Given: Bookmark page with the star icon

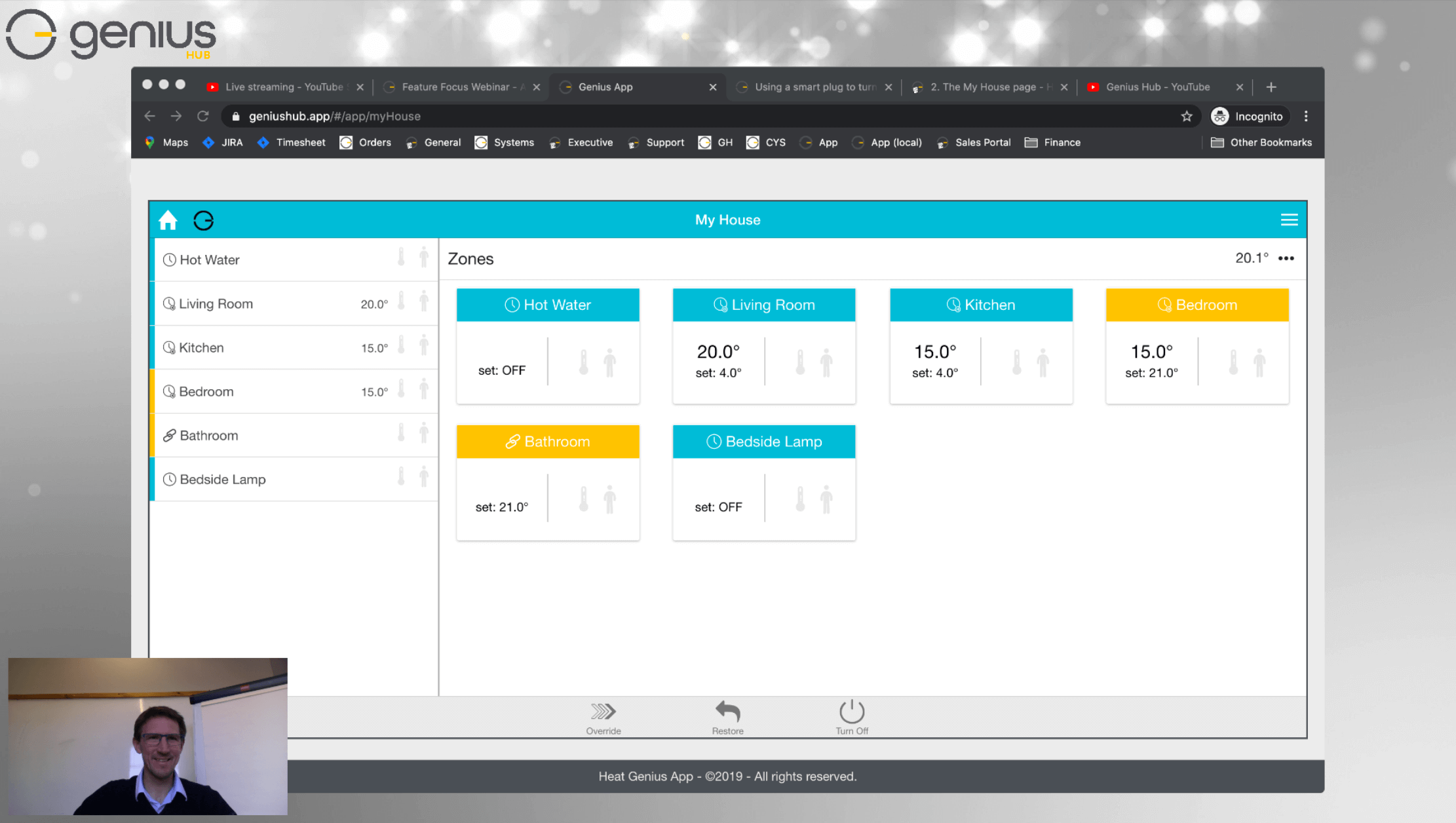Looking at the screenshot, I should tap(1187, 116).
